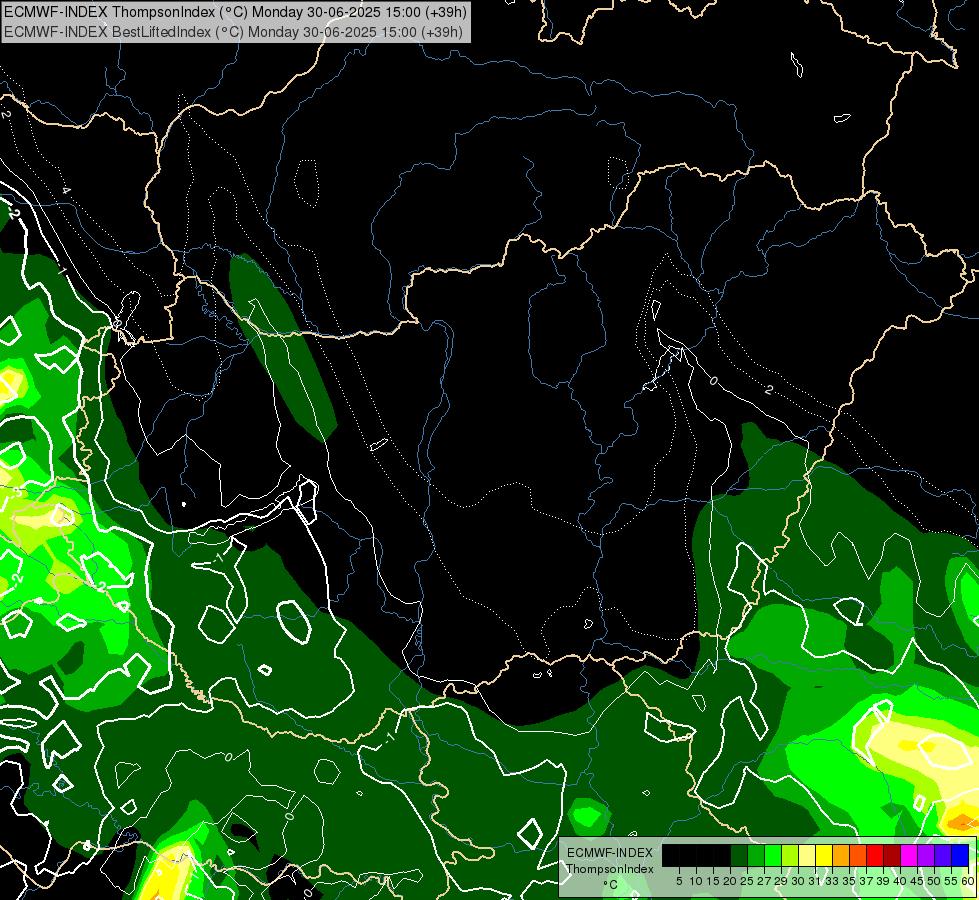Select the medium green 25–27 legend swatch
The height and width of the screenshot is (900, 979).
[x=756, y=855]
